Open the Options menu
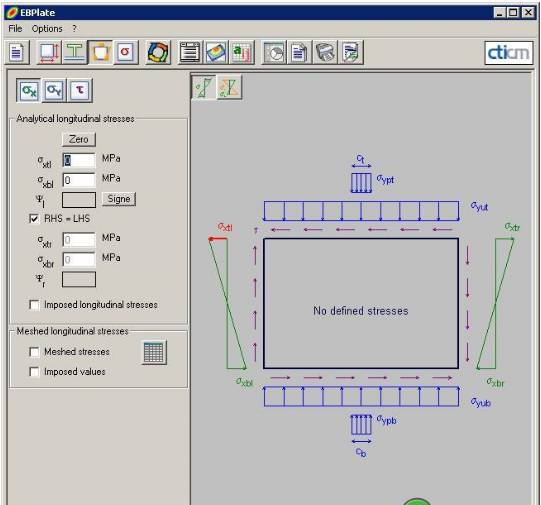Screen dimensions: 541x505 click(x=47, y=29)
